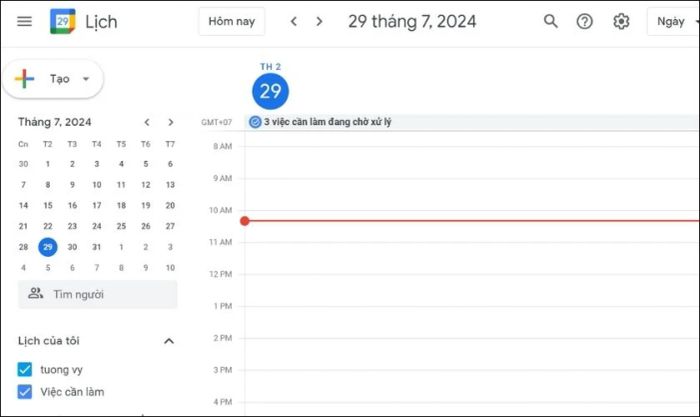Select July 30 in the mini calendar

[x=72, y=247]
